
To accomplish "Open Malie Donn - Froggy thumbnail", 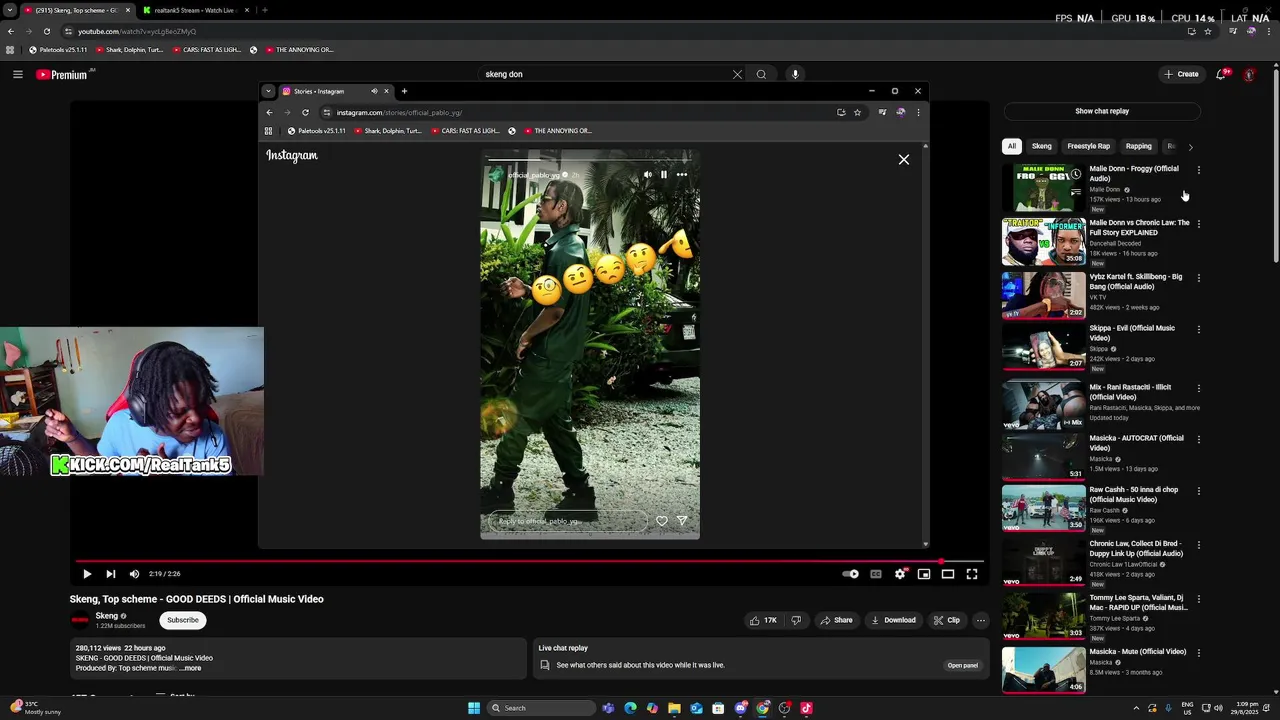I will point(1044,187).
